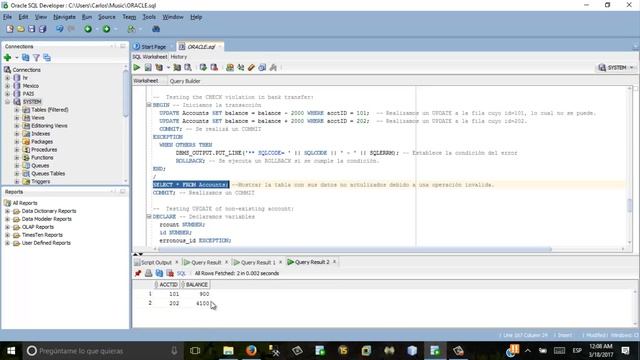Click the Open folder icon in main toolbar

20,29
